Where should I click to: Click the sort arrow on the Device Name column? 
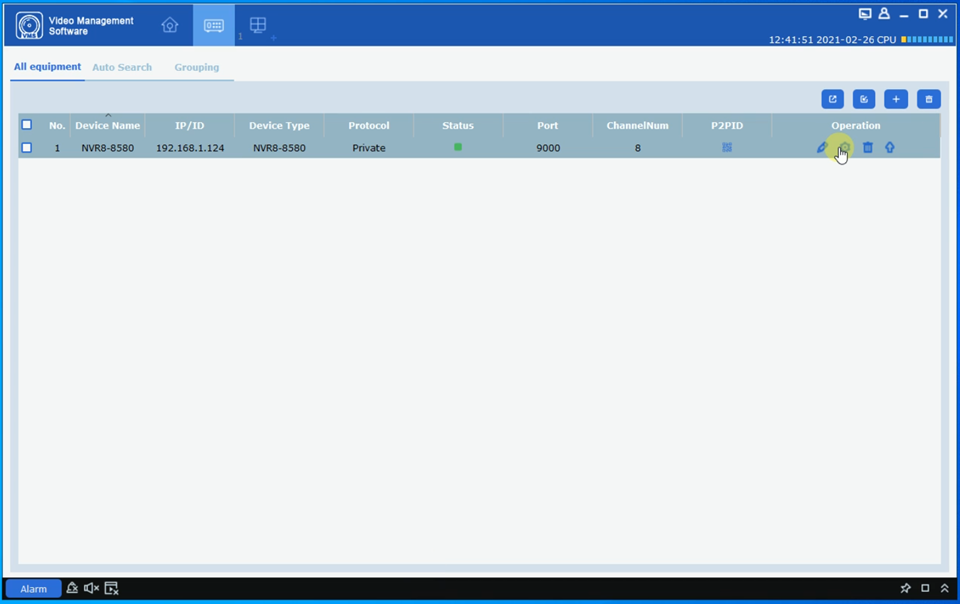[107, 116]
